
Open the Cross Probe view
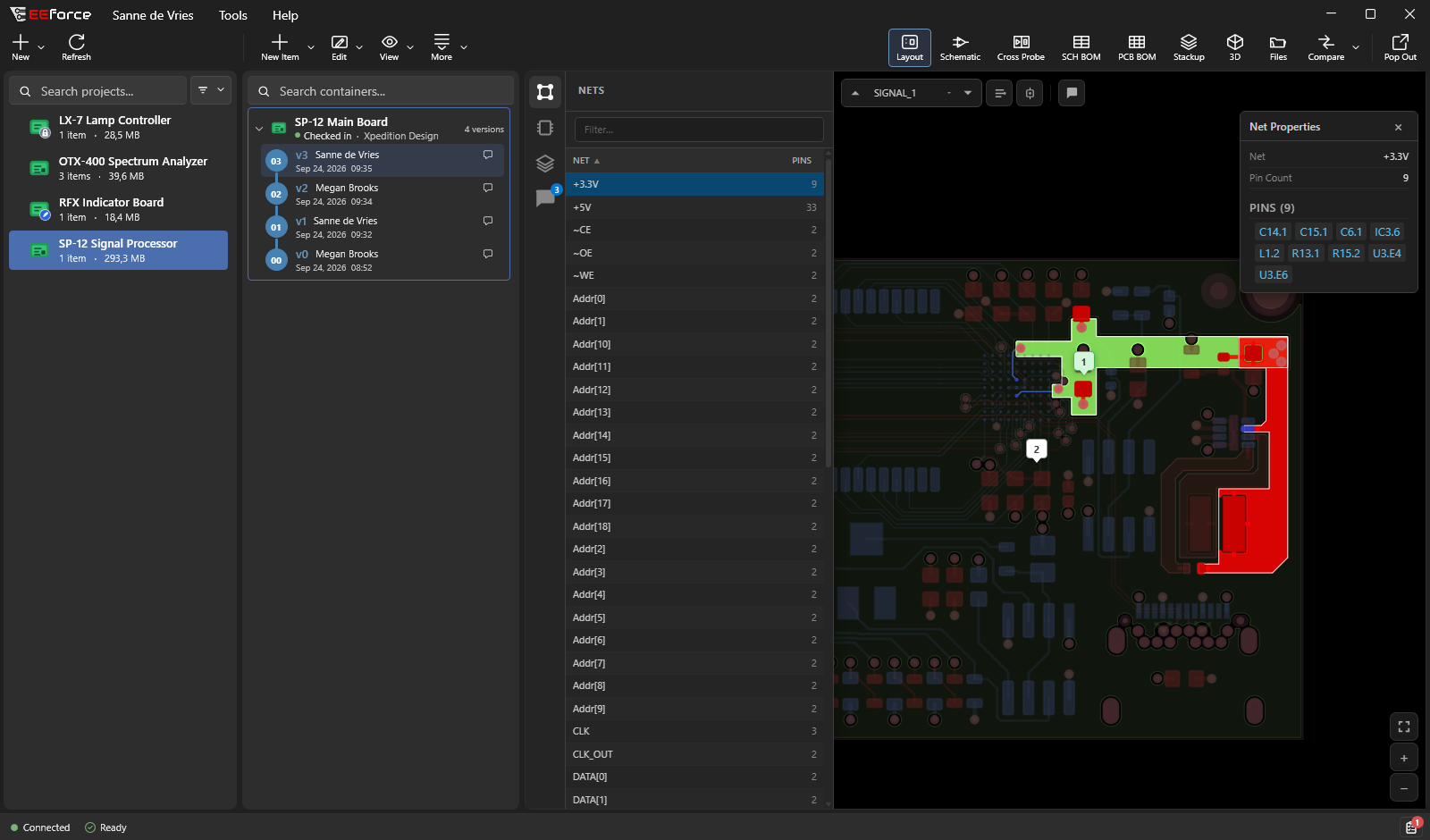coord(1021,47)
